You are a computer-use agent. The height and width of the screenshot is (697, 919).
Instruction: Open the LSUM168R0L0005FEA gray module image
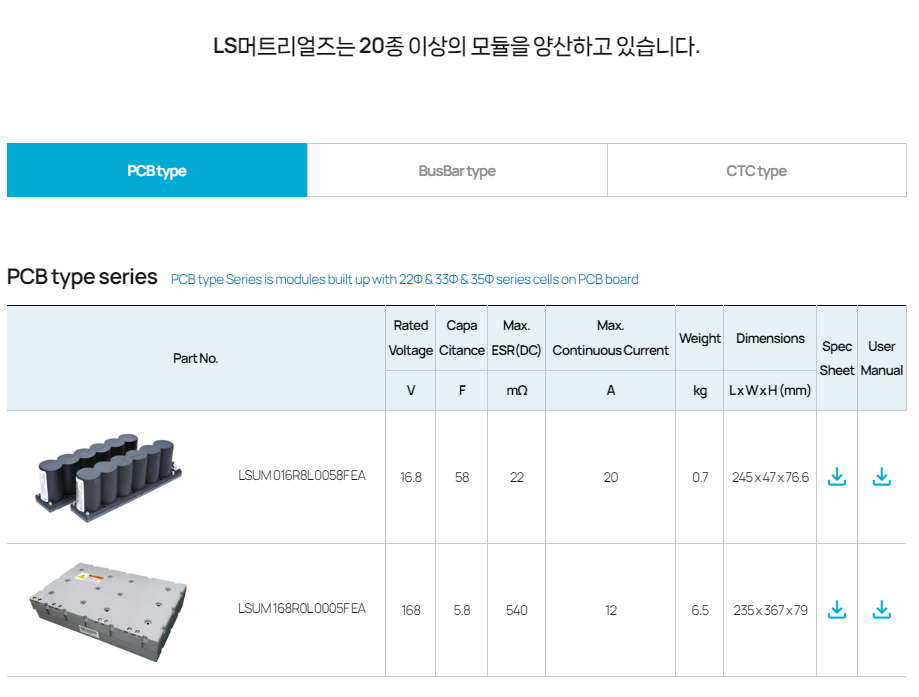click(108, 611)
